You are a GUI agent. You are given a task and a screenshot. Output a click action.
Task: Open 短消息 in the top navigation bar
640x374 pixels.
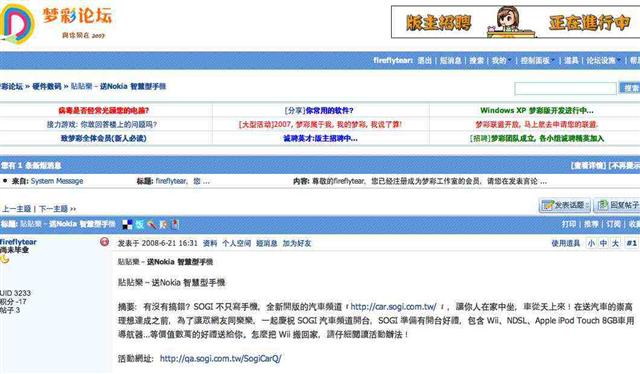point(450,60)
